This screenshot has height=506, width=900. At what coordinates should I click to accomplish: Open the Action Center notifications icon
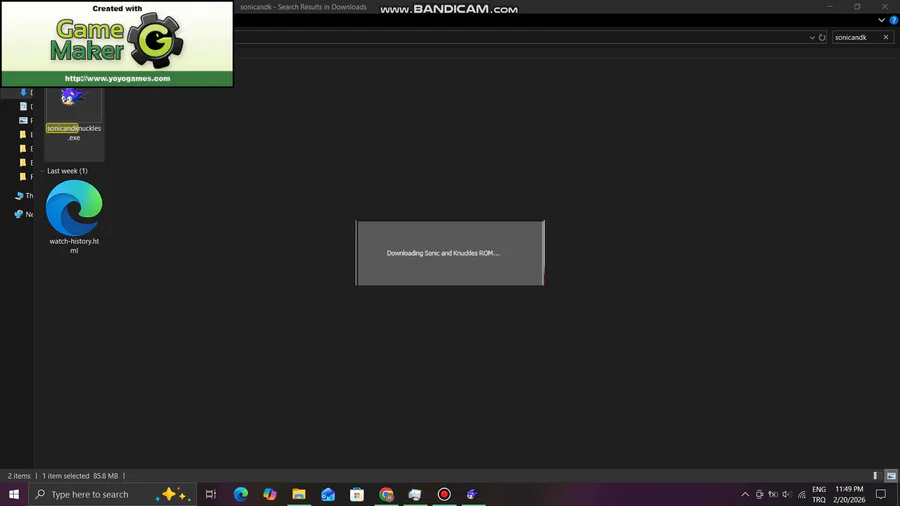click(x=881, y=494)
